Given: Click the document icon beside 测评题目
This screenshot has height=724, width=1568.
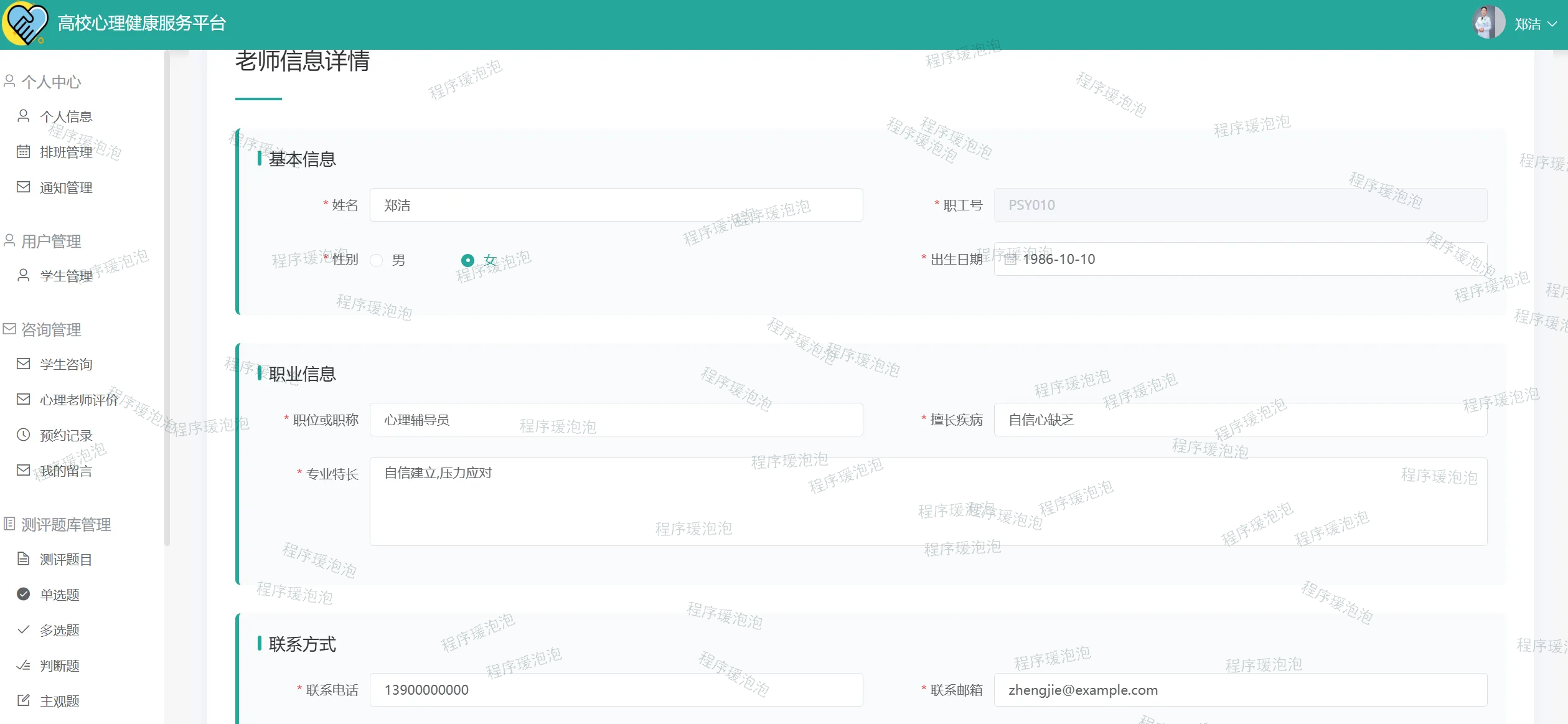Looking at the screenshot, I should click(23, 558).
